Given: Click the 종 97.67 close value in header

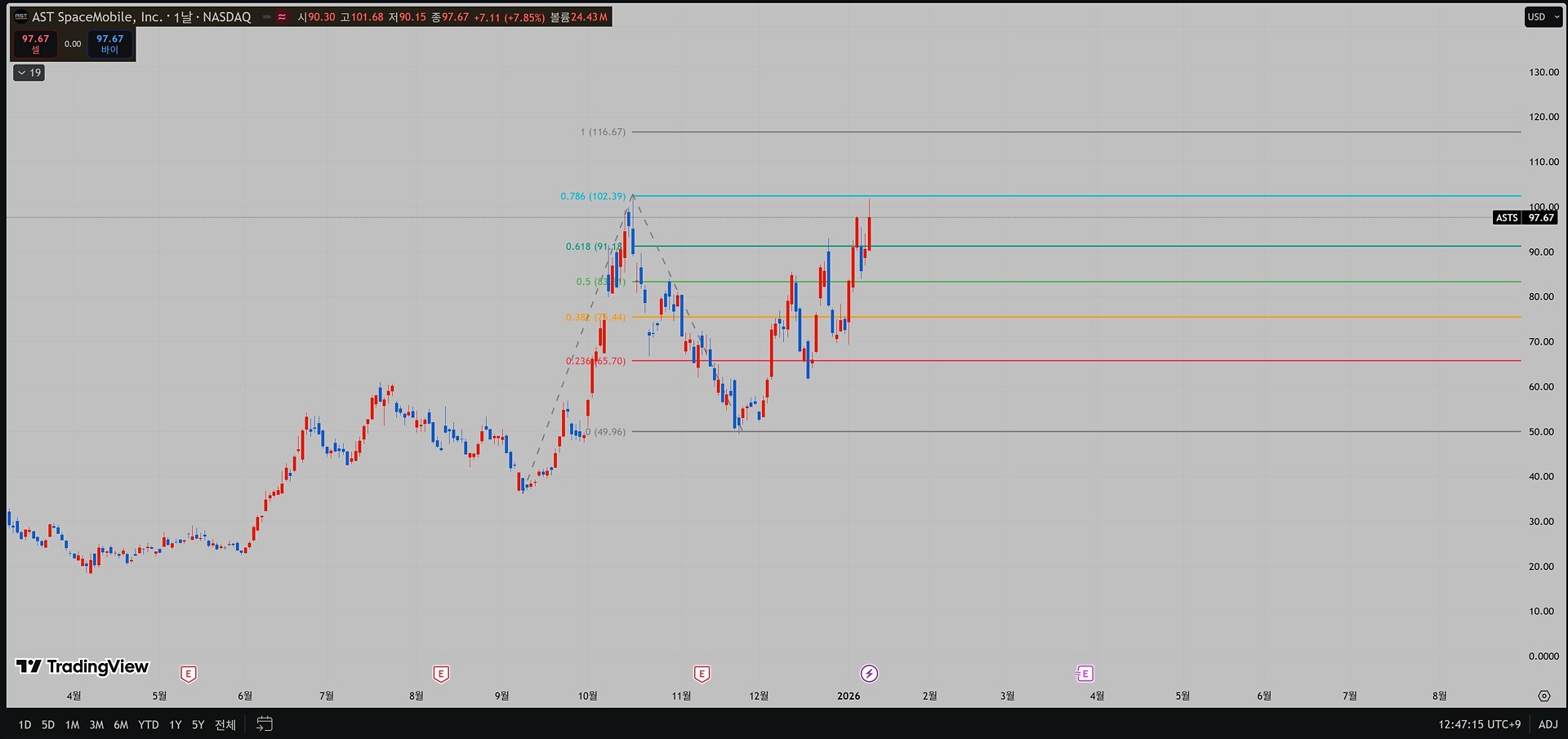Looking at the screenshot, I should coord(450,16).
